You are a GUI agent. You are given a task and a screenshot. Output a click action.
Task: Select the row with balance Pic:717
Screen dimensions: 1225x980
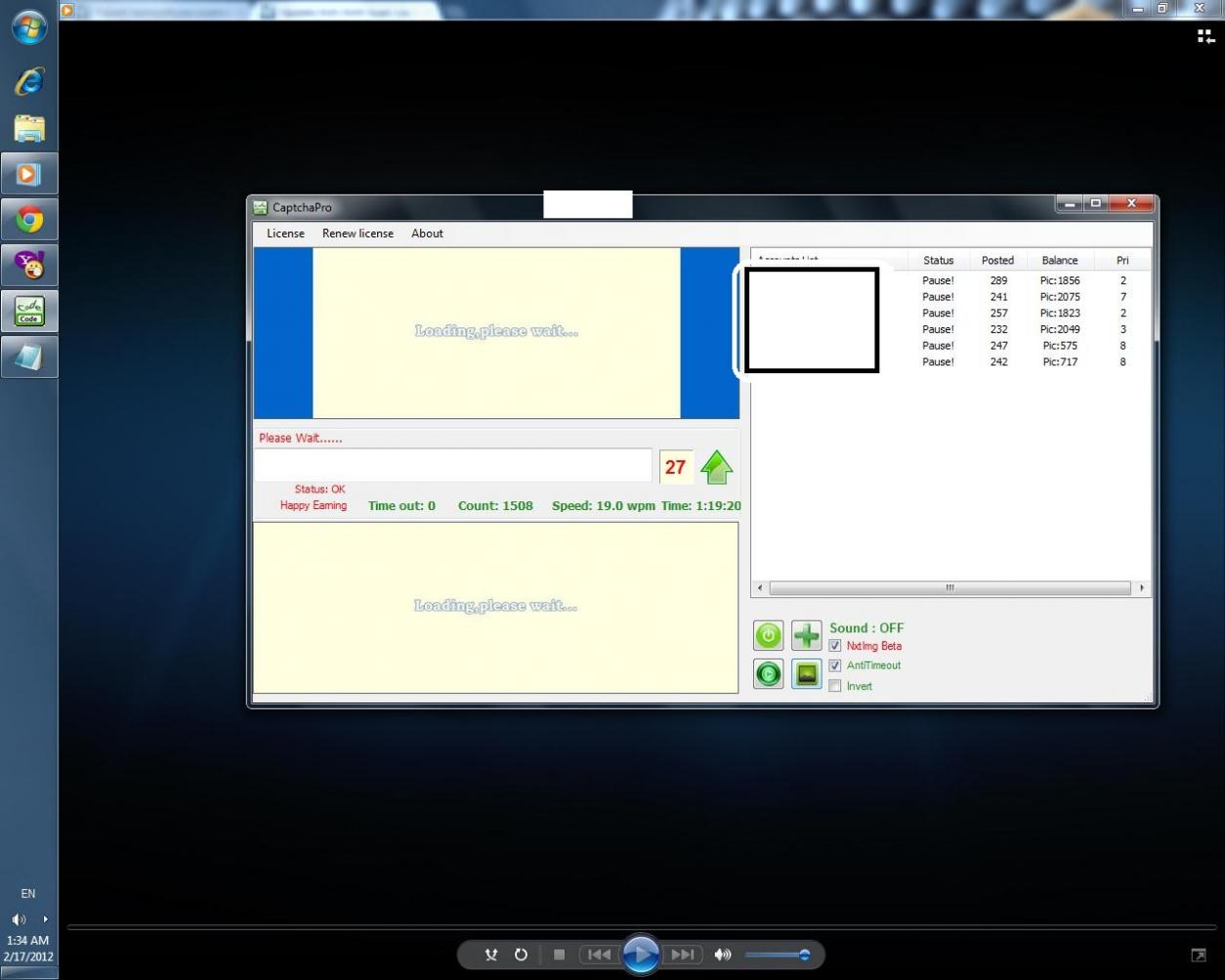click(950, 362)
